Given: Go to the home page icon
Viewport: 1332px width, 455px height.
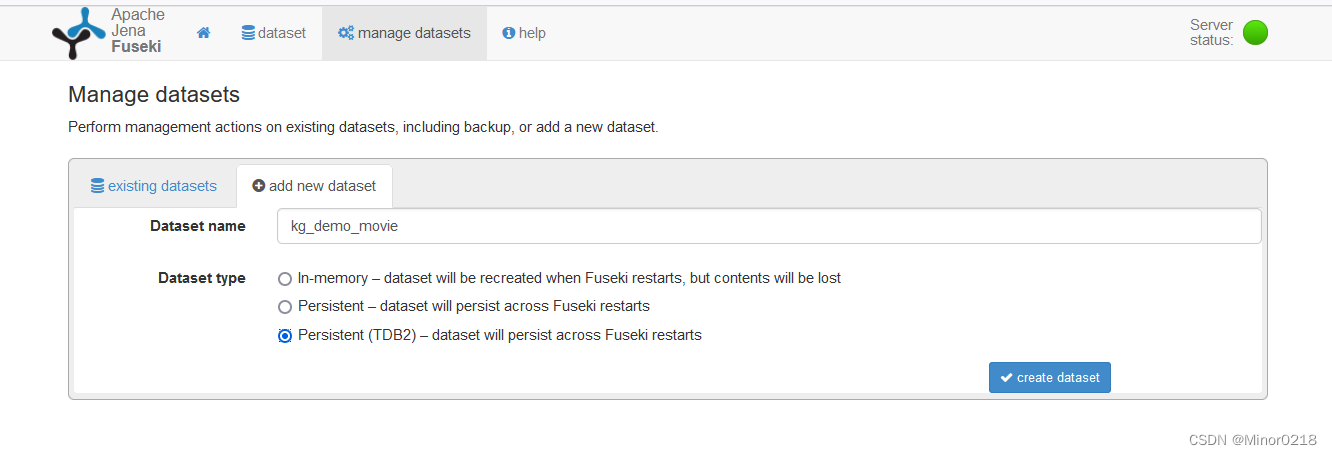Looking at the screenshot, I should [x=204, y=33].
